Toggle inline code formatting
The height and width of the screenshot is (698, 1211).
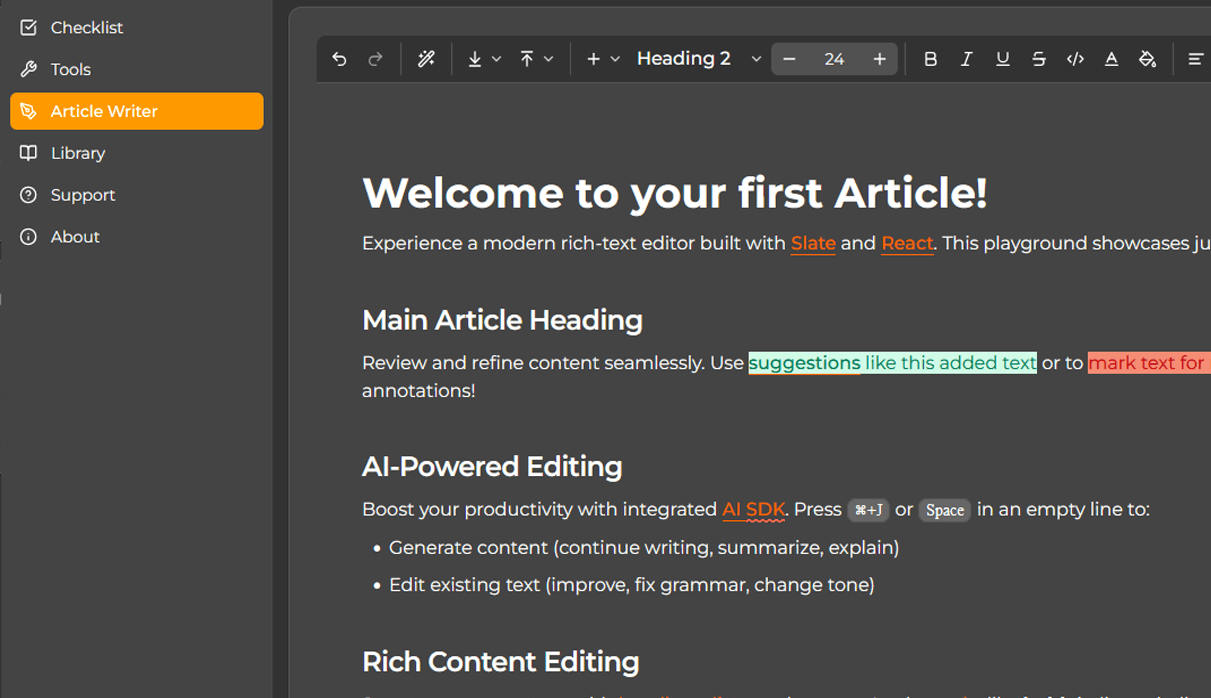click(1075, 59)
